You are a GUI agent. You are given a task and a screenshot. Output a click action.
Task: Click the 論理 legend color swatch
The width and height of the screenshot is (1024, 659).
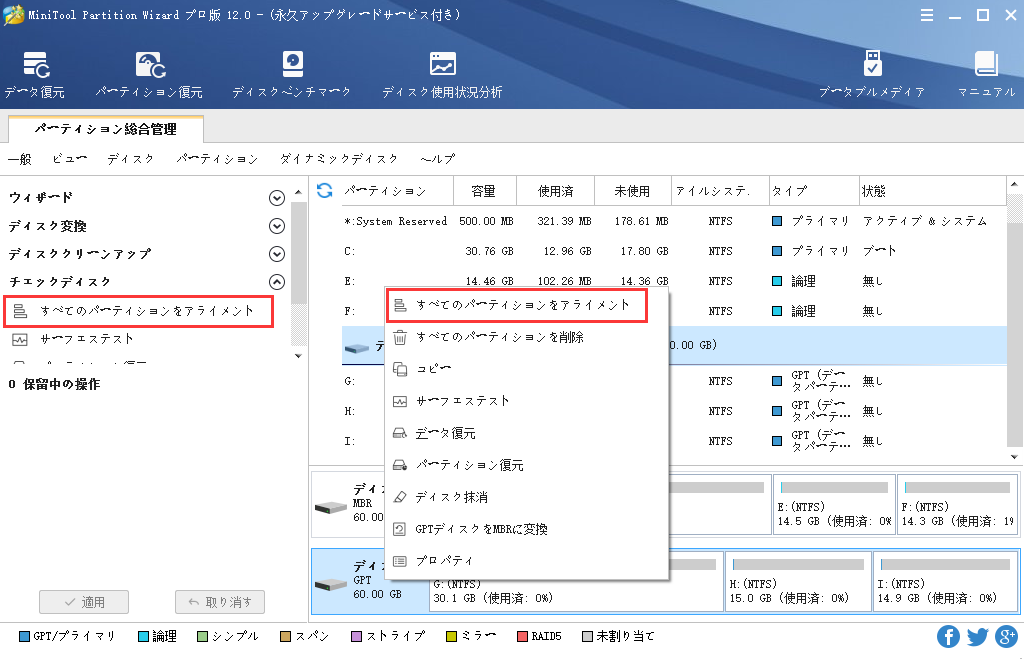143,637
